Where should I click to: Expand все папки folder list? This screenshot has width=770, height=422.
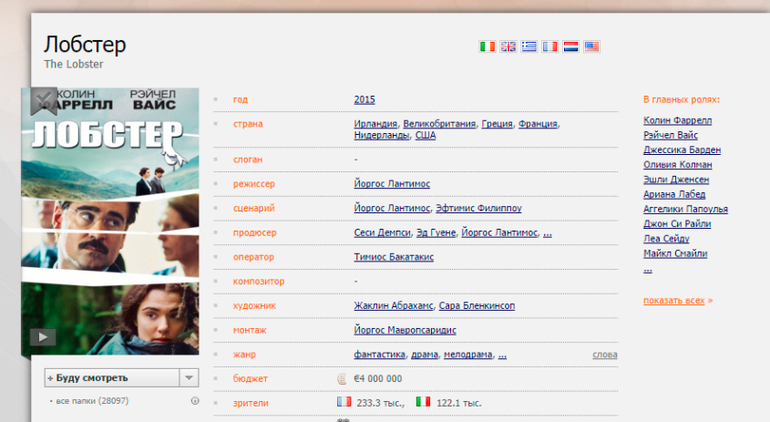pyautogui.click(x=92, y=401)
